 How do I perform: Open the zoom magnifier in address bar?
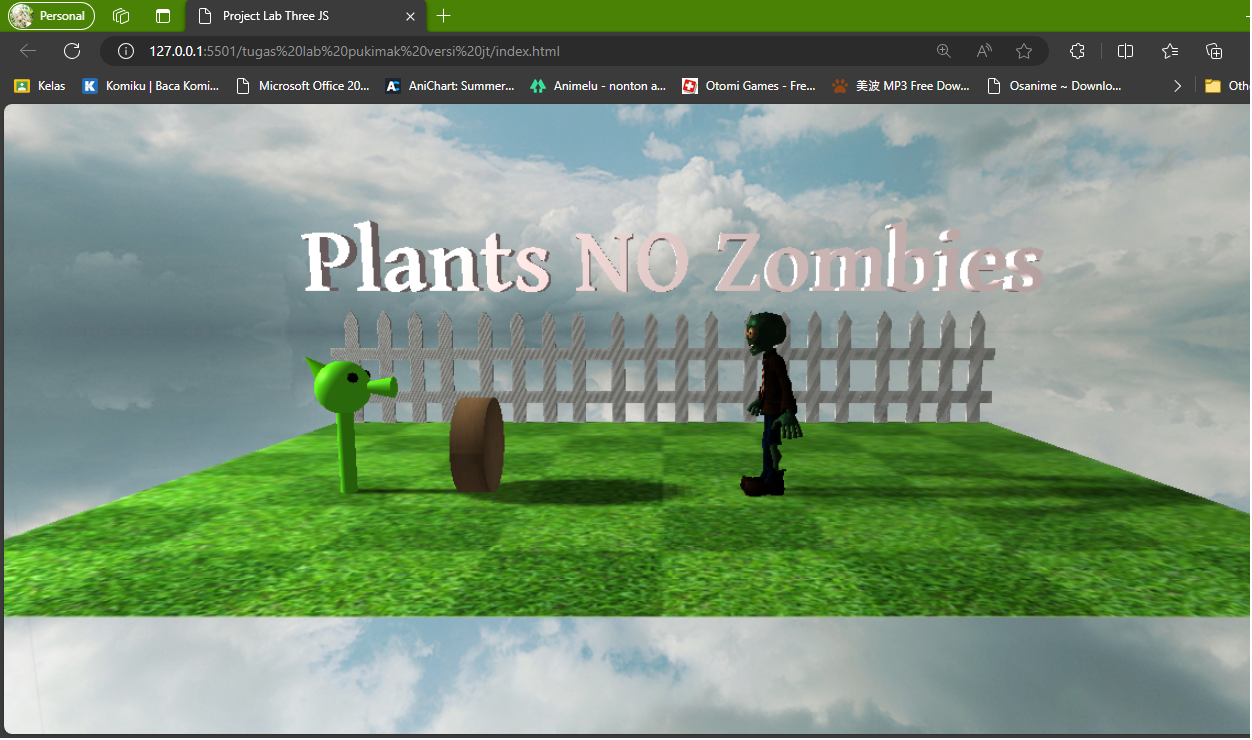943,51
